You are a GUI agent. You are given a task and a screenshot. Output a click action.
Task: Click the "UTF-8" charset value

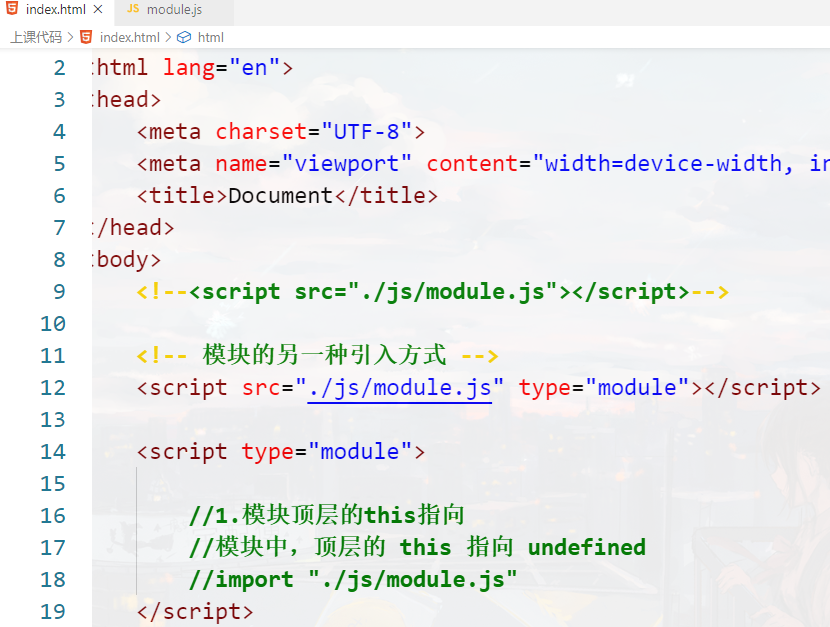point(366,132)
